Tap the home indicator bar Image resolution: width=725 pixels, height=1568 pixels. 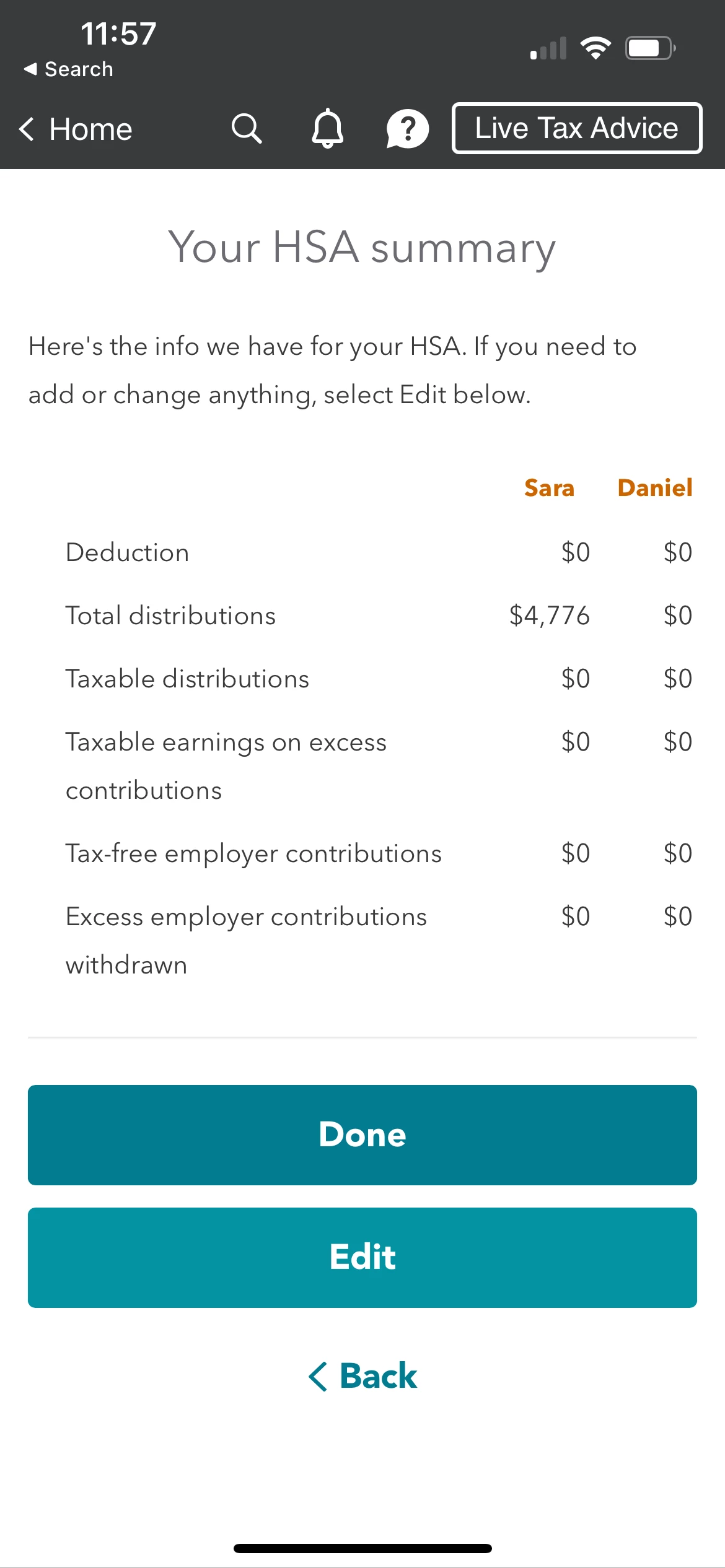(x=362, y=1548)
